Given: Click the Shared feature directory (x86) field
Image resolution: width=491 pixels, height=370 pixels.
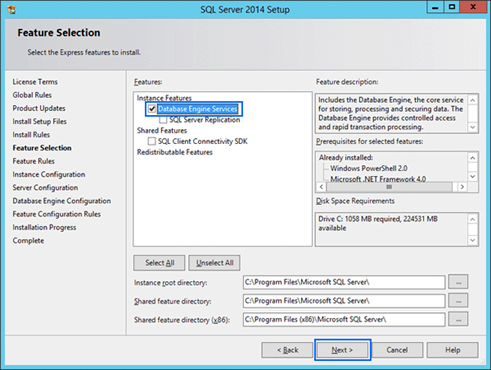Looking at the screenshot, I should [x=344, y=319].
